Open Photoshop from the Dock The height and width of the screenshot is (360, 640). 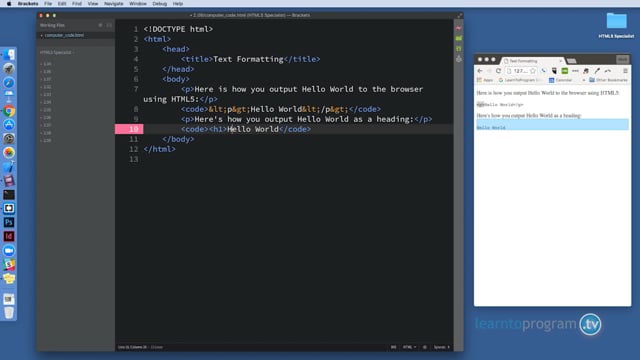(9, 222)
